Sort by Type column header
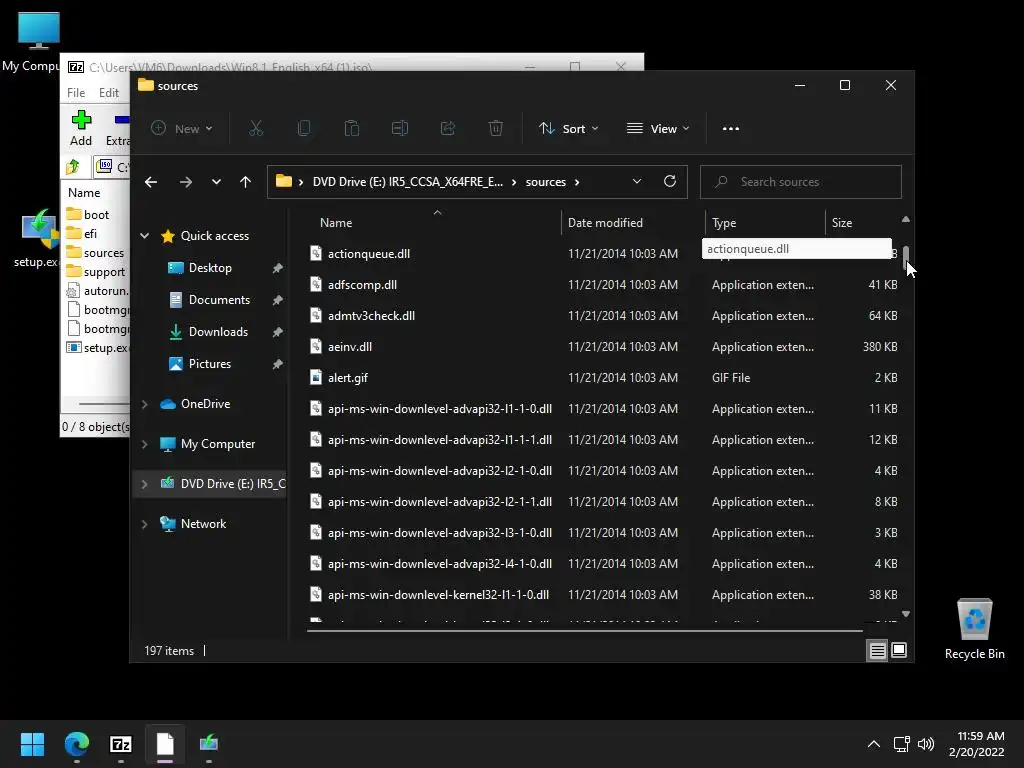 tap(765, 223)
